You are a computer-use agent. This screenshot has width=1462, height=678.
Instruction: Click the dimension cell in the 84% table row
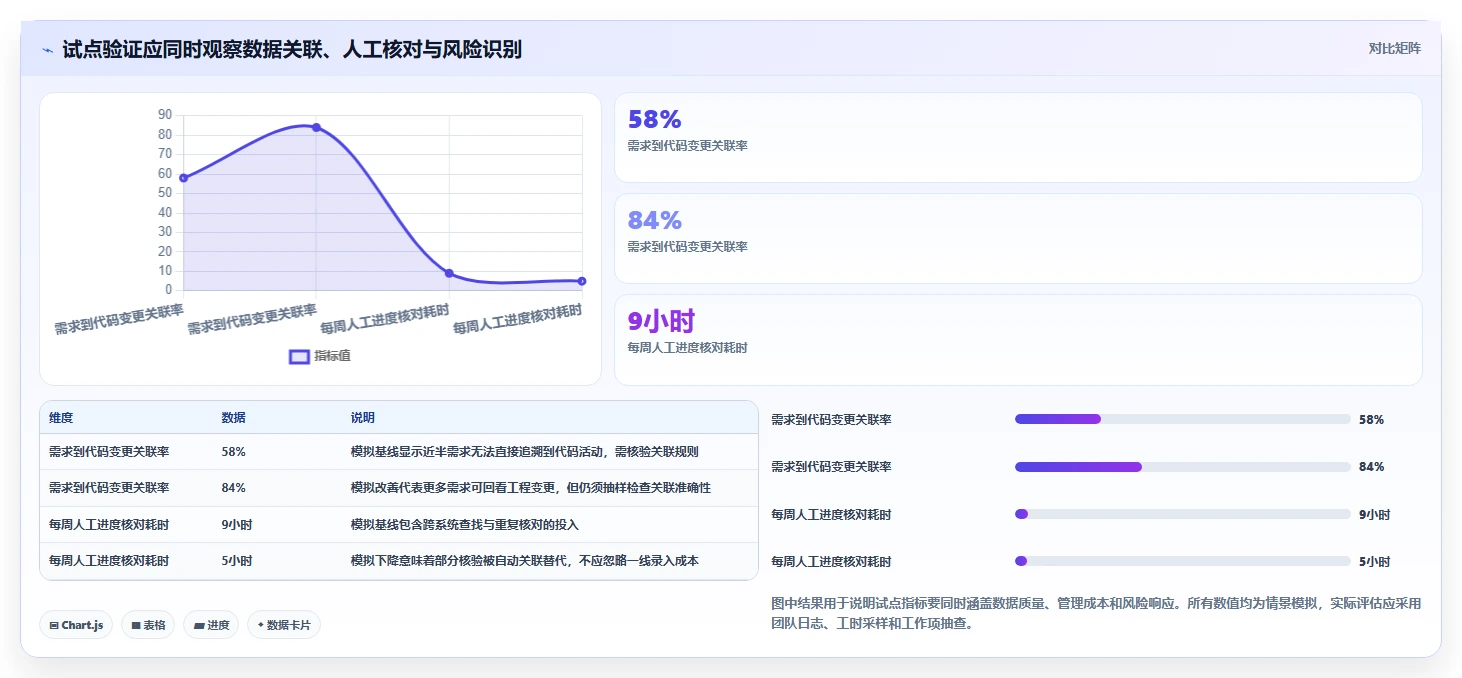click(109, 488)
